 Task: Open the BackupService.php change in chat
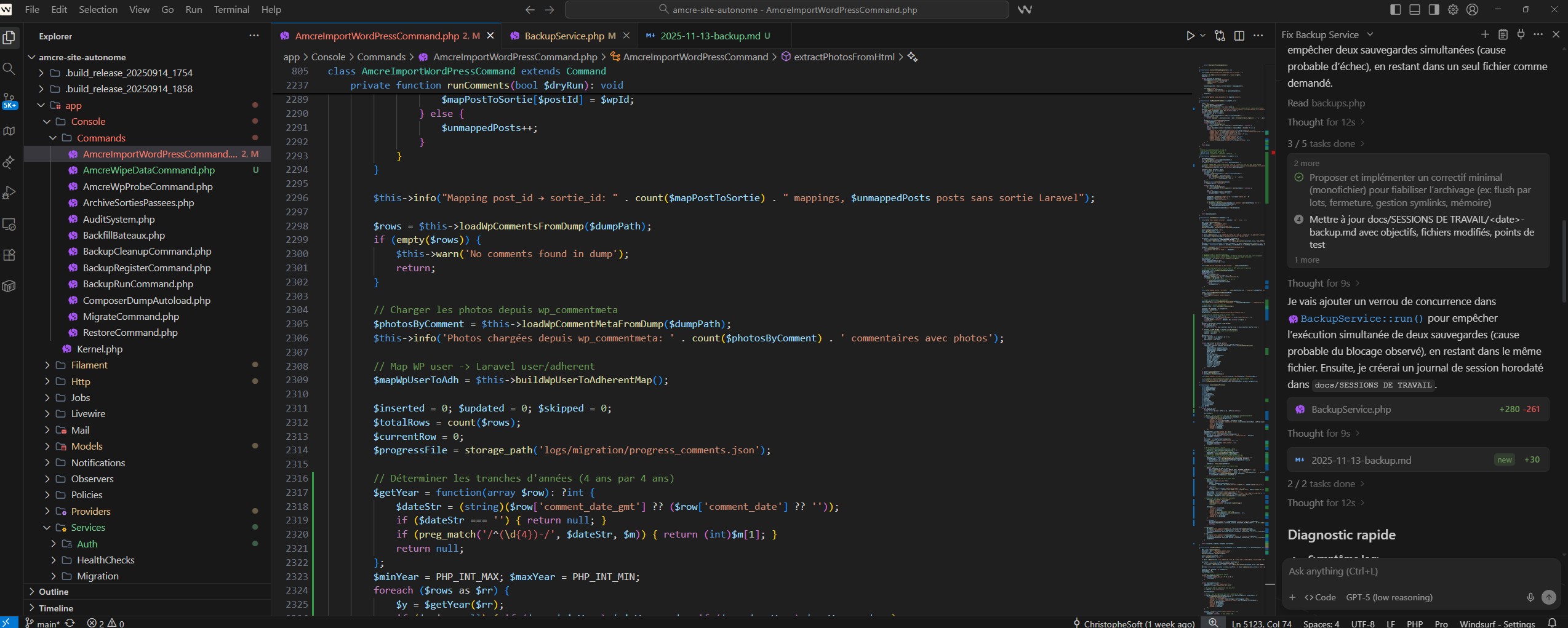[1351, 409]
